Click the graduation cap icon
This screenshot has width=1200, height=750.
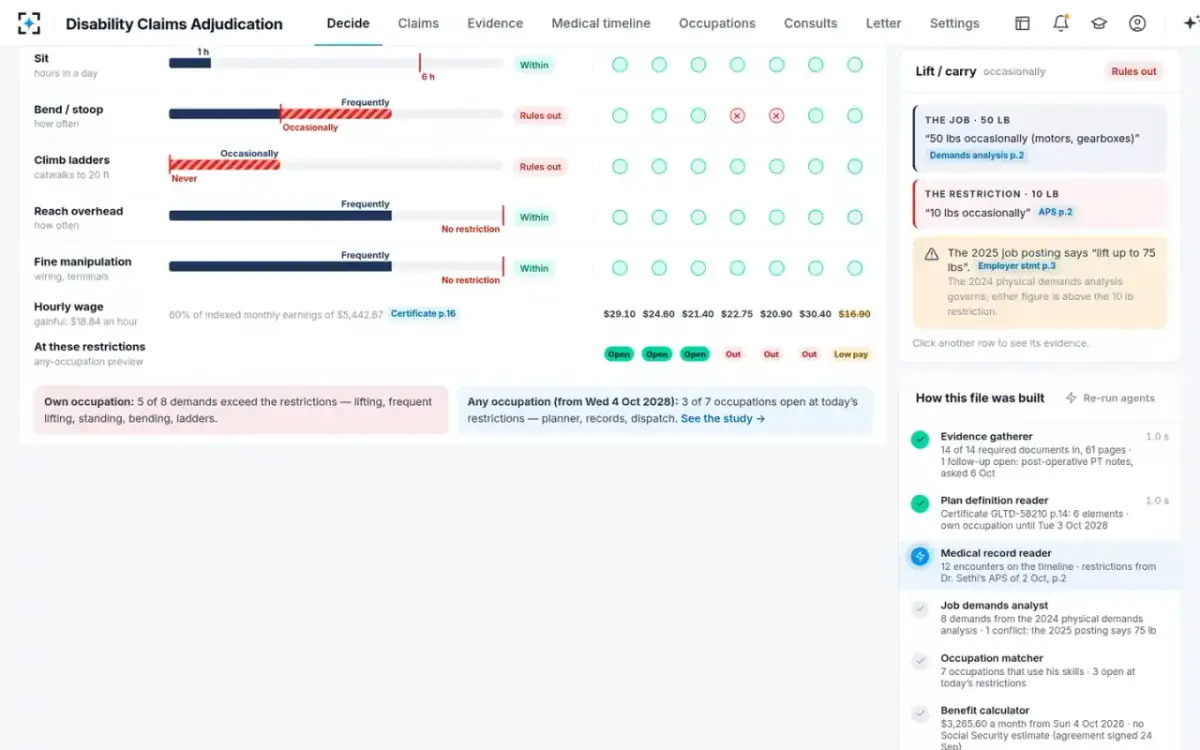coord(1099,23)
